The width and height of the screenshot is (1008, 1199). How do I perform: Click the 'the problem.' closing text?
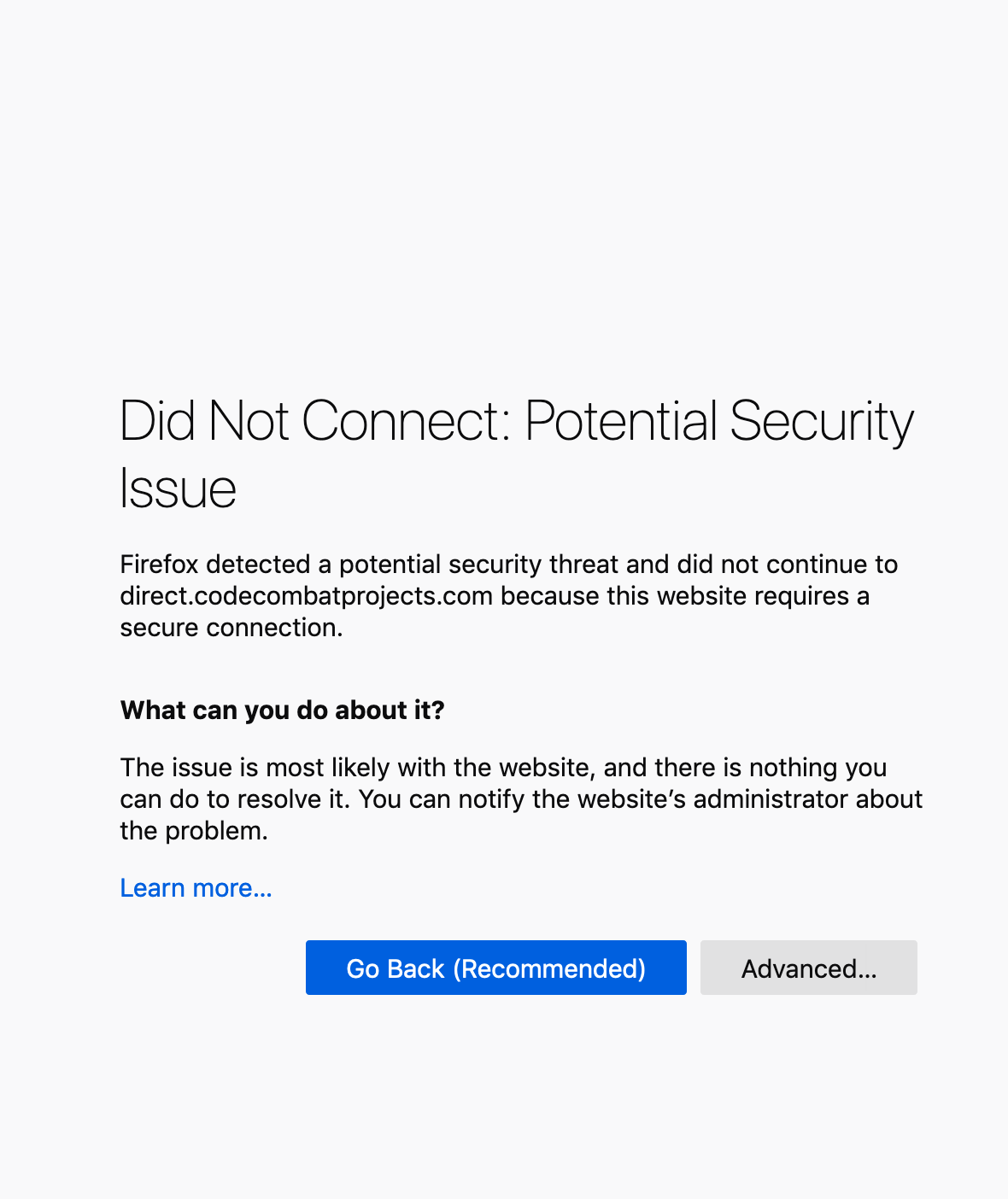click(194, 831)
